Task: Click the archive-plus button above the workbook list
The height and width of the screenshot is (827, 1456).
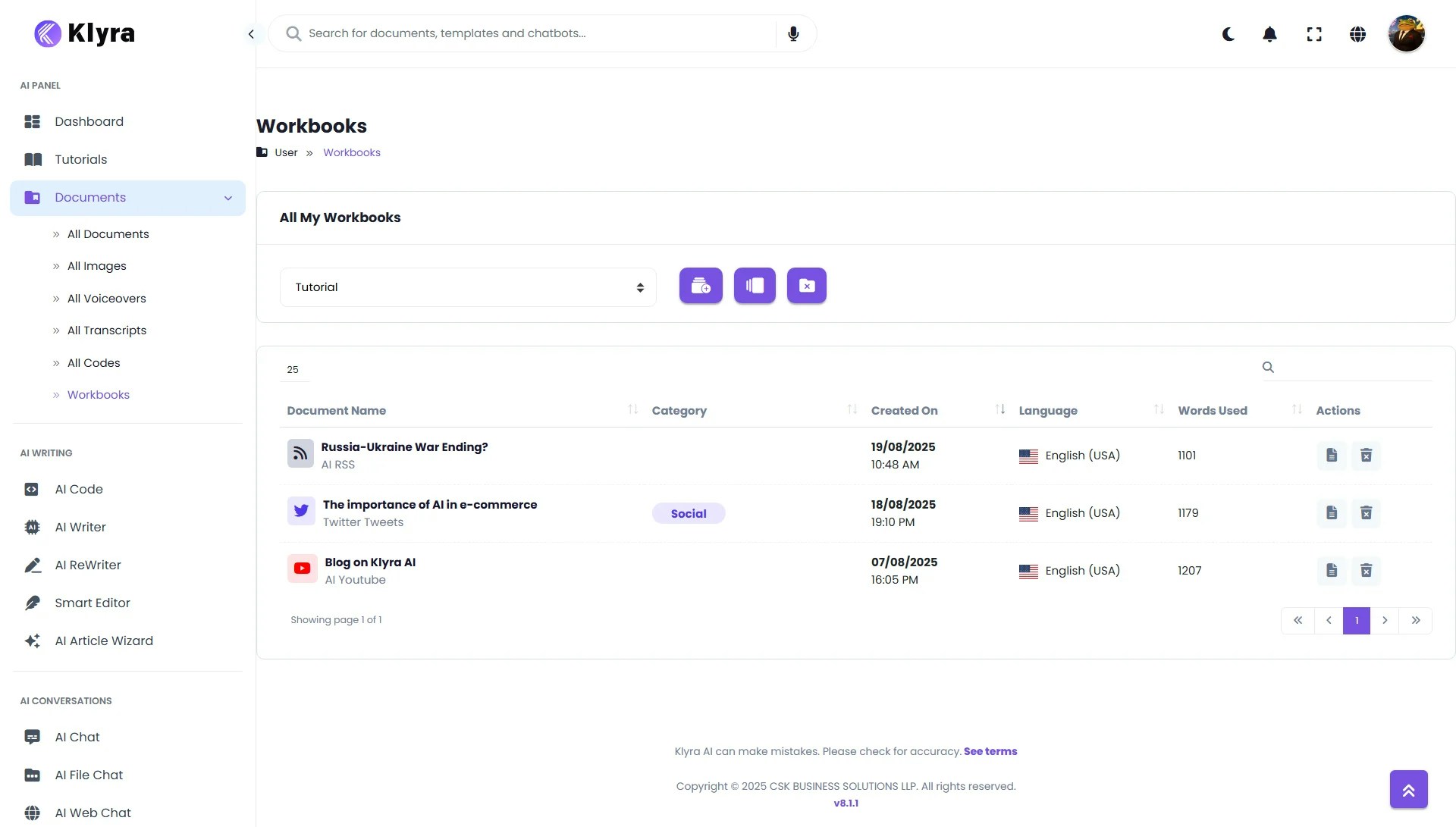Action: click(700, 286)
